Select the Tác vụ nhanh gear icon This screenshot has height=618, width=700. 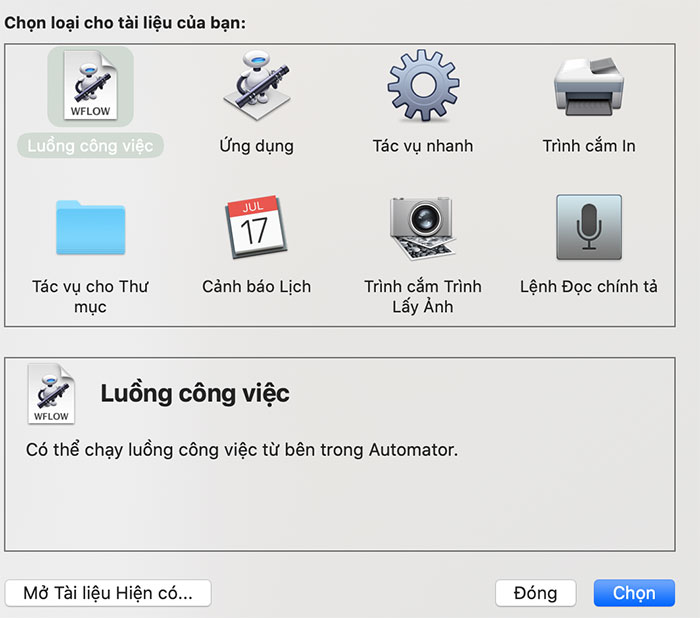[423, 85]
